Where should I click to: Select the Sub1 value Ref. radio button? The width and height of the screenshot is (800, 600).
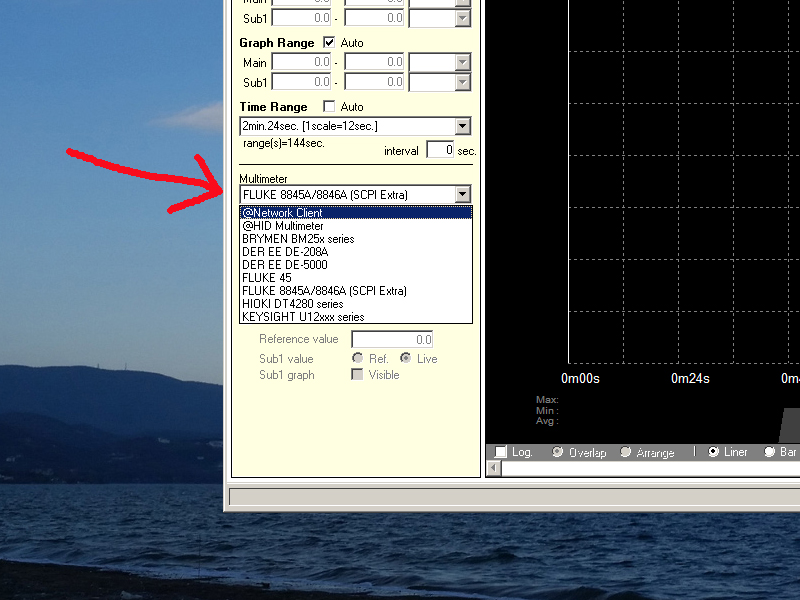click(x=358, y=358)
